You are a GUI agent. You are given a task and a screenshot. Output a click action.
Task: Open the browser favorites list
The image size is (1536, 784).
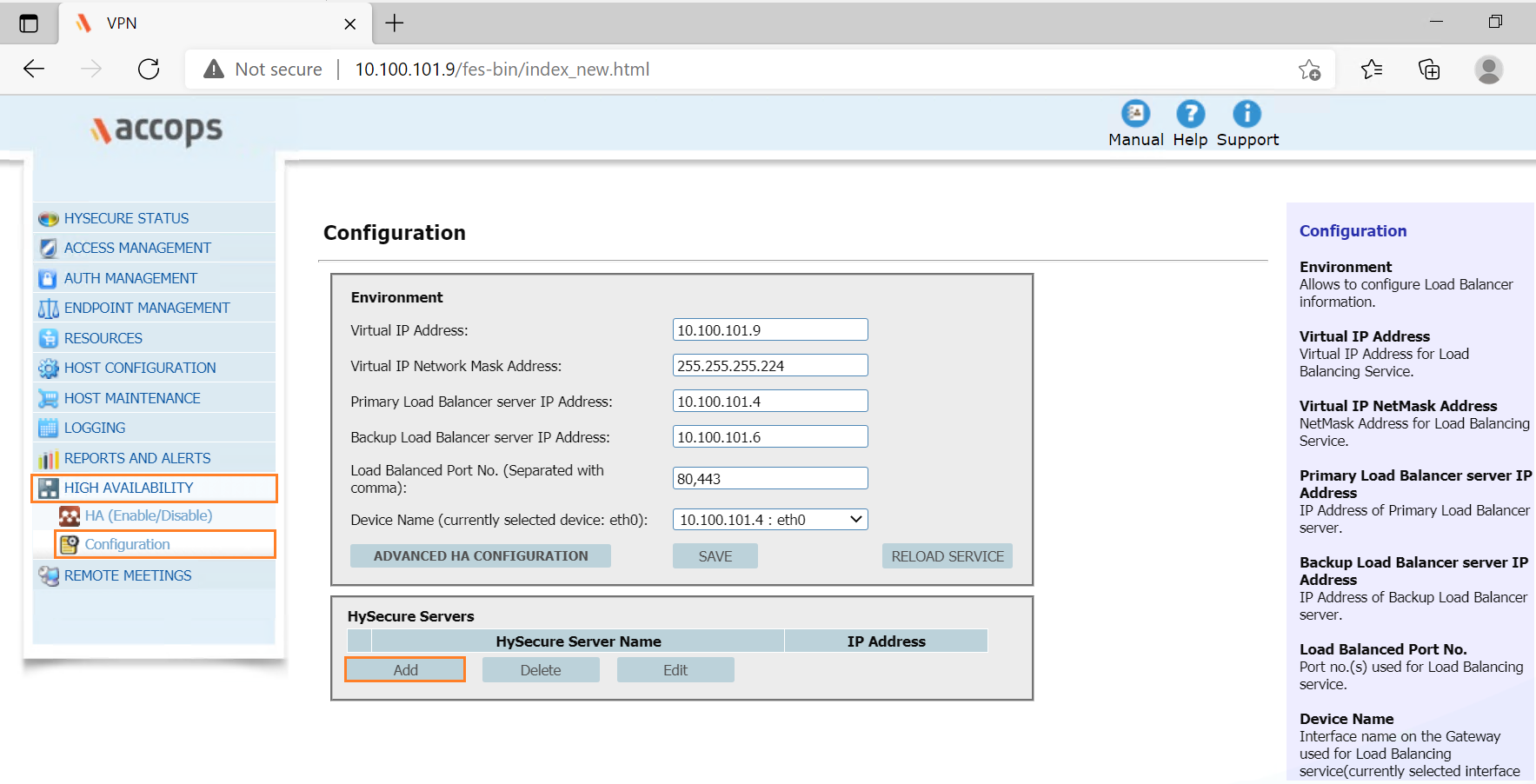pyautogui.click(x=1372, y=70)
